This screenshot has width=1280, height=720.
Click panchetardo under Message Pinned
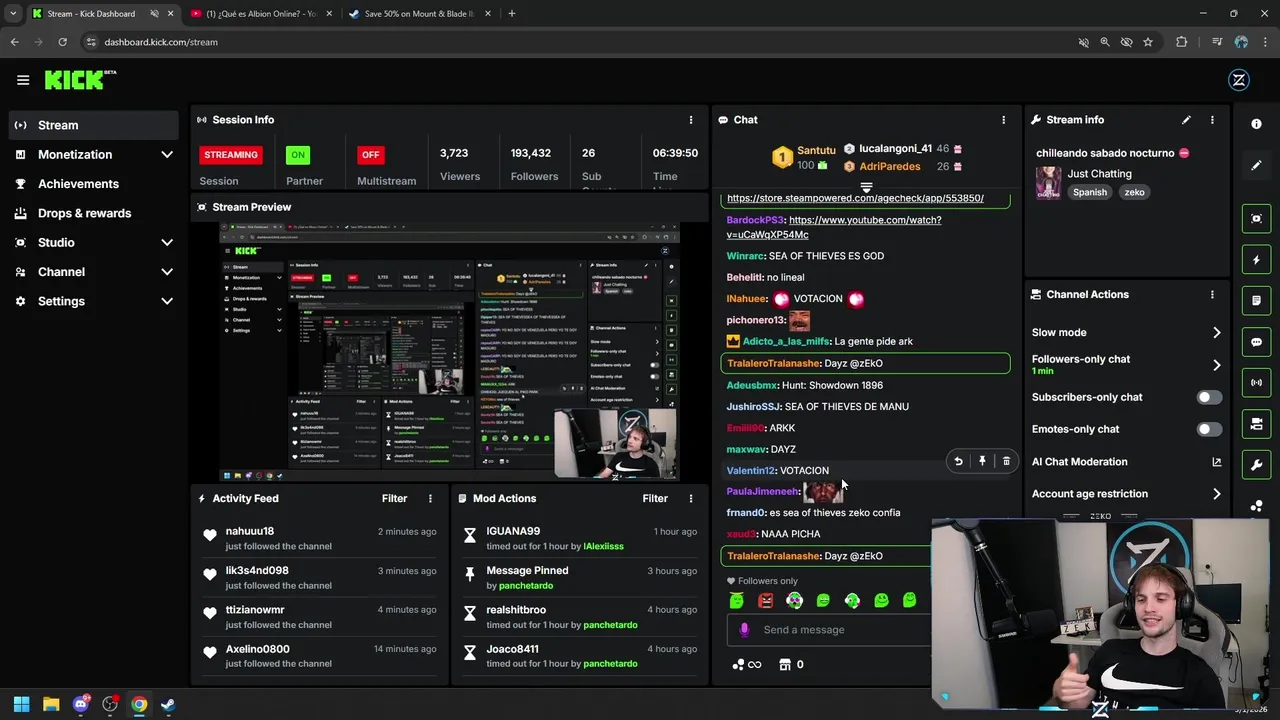tap(526, 586)
